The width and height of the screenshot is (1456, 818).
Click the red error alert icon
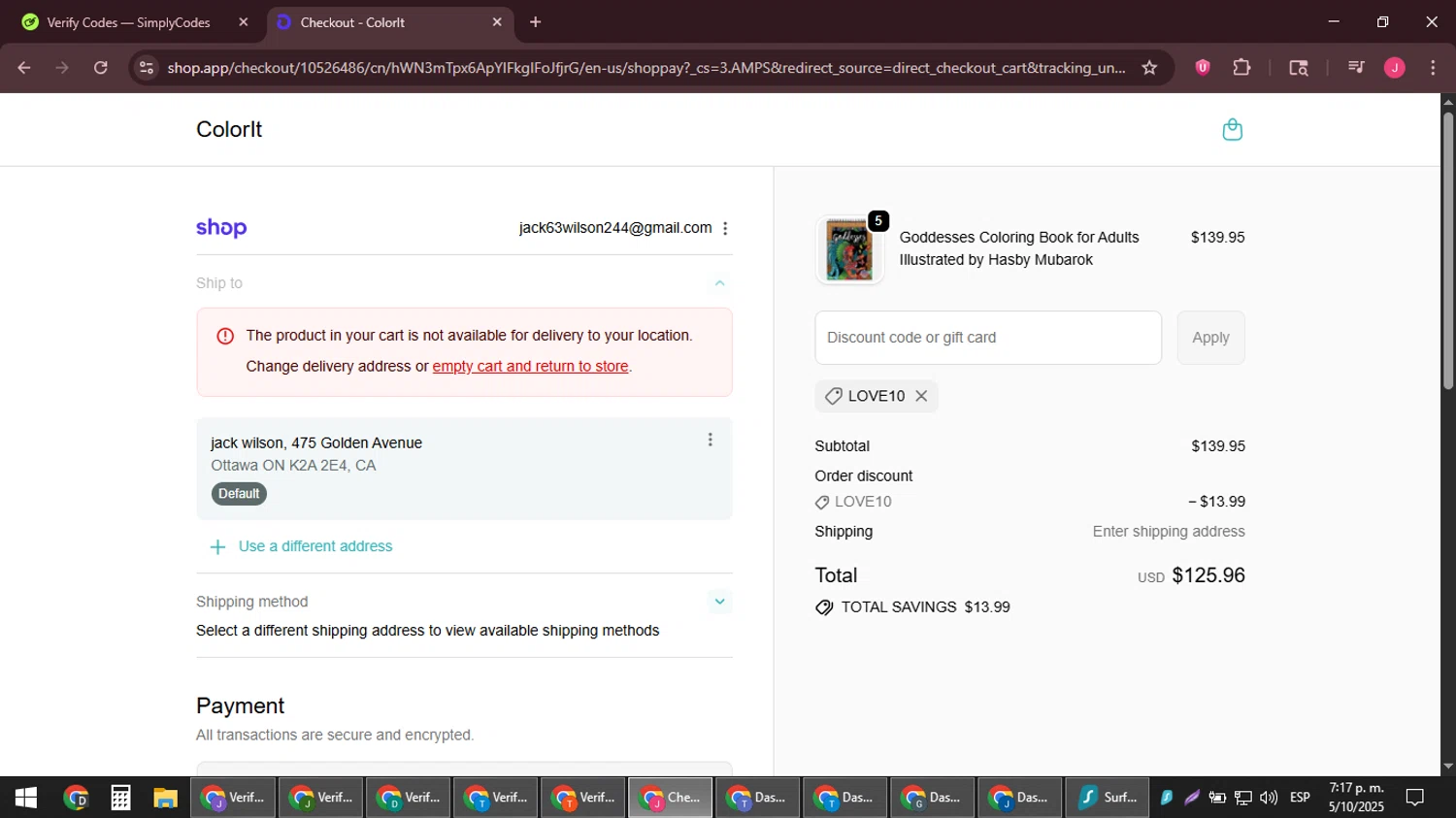pyautogui.click(x=225, y=336)
